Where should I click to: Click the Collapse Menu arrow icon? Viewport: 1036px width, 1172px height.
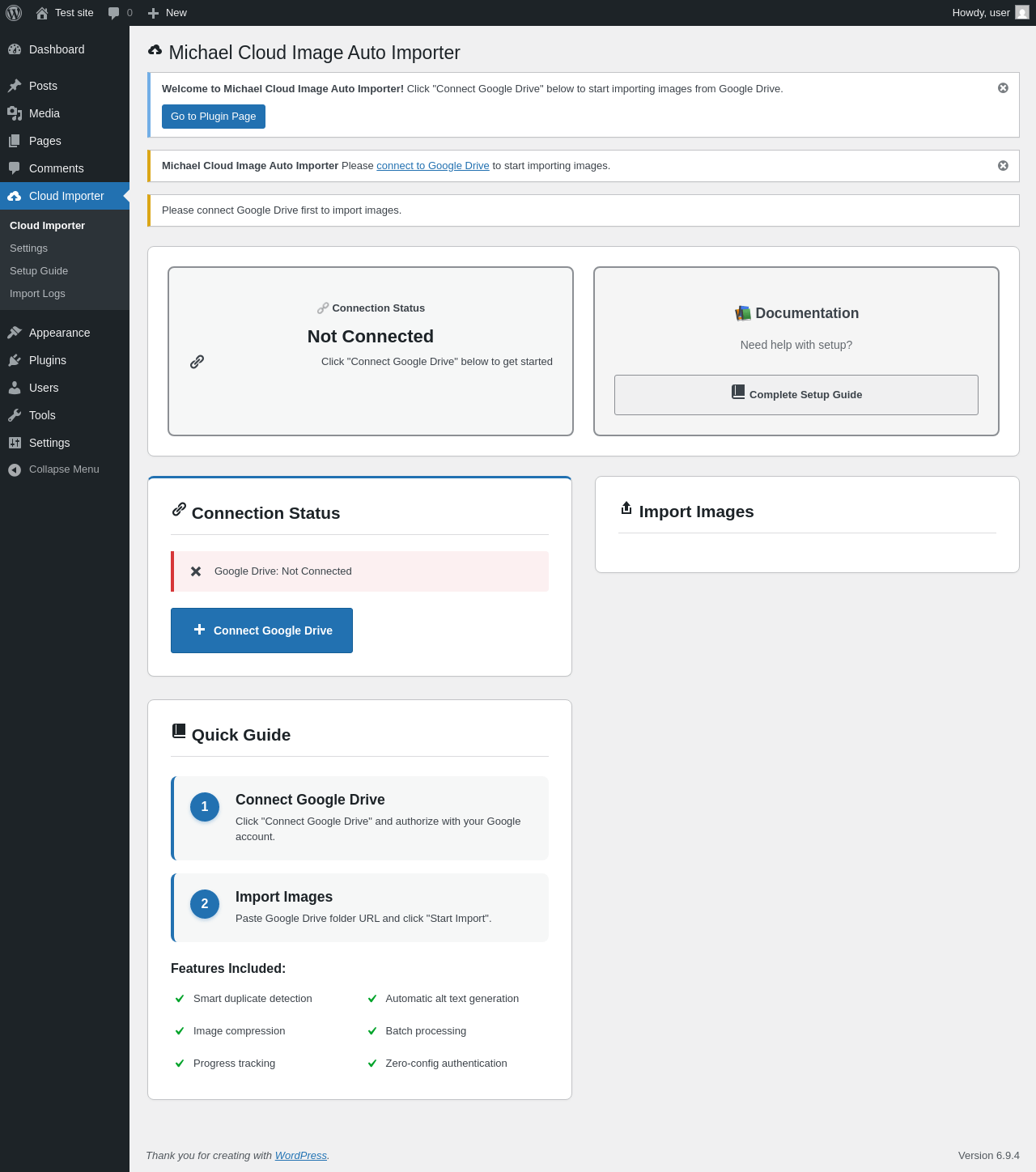15,470
